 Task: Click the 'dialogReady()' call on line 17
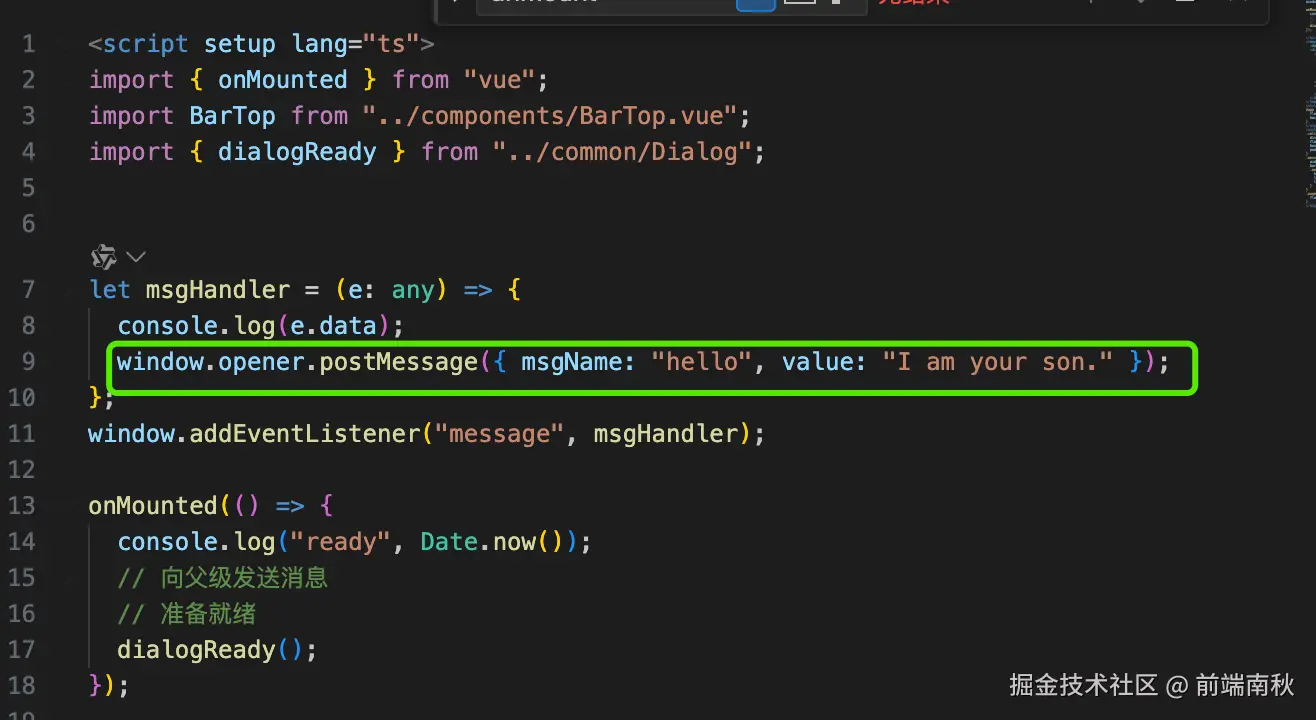tap(210, 650)
